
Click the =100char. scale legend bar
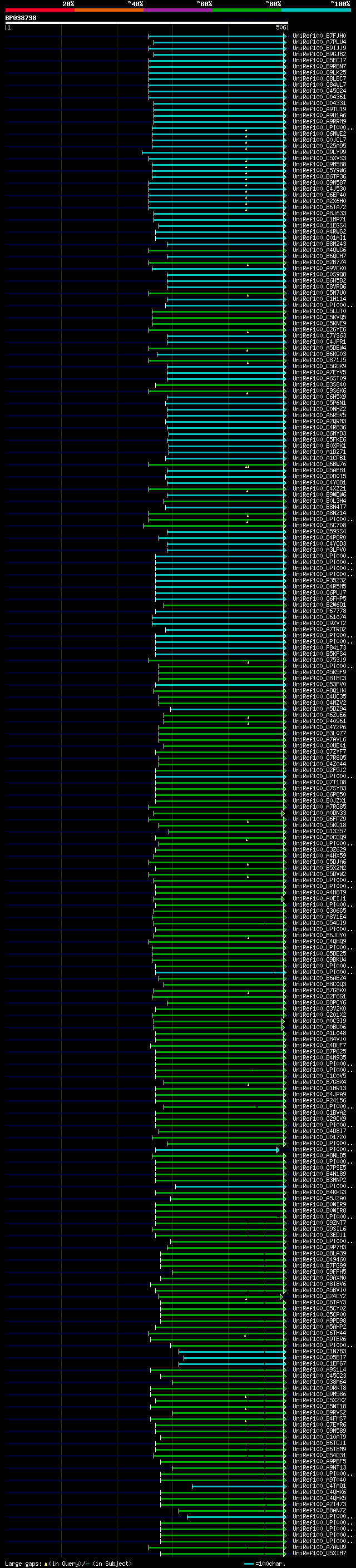249,1564
